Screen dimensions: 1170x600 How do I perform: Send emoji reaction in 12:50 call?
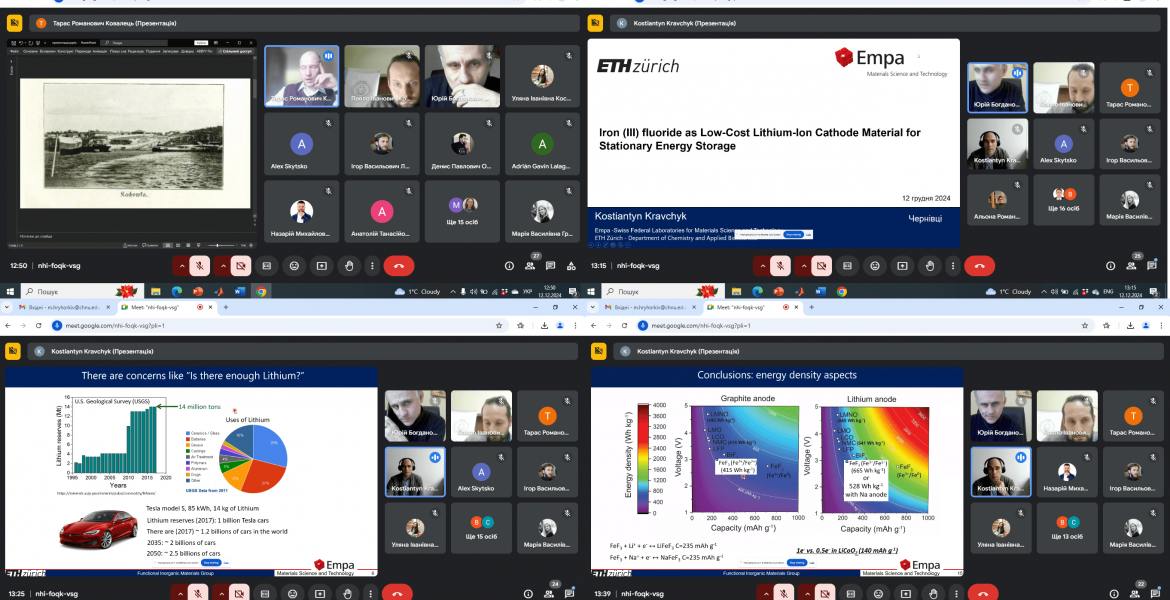pos(294,266)
